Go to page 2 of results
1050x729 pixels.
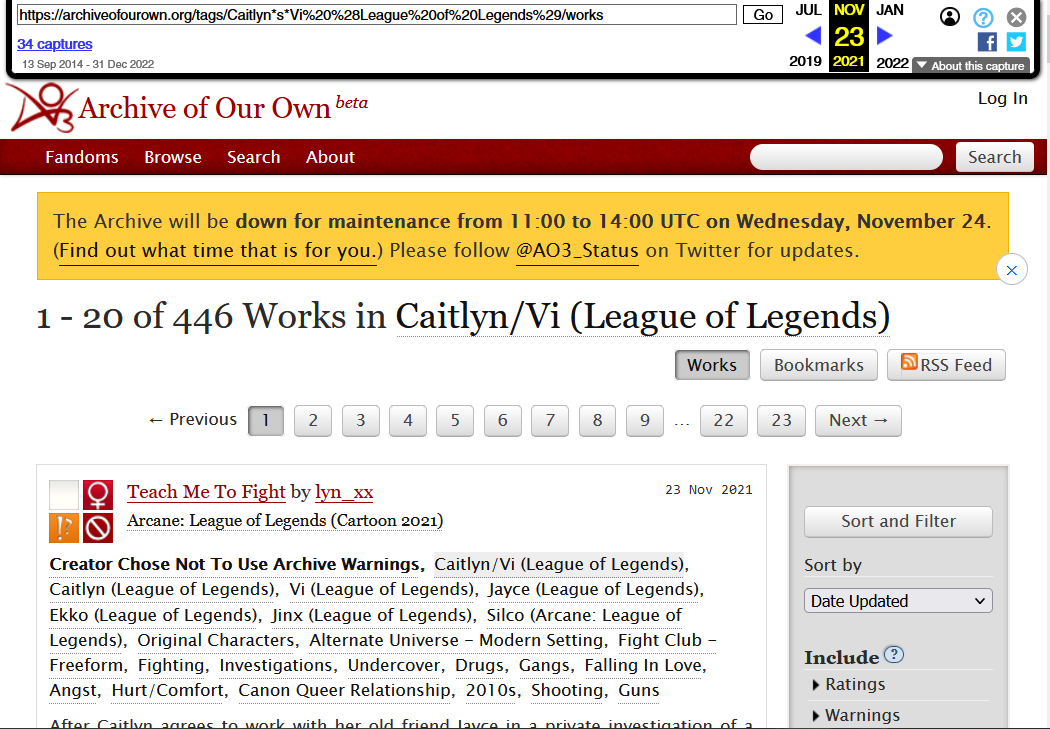tap(313, 420)
